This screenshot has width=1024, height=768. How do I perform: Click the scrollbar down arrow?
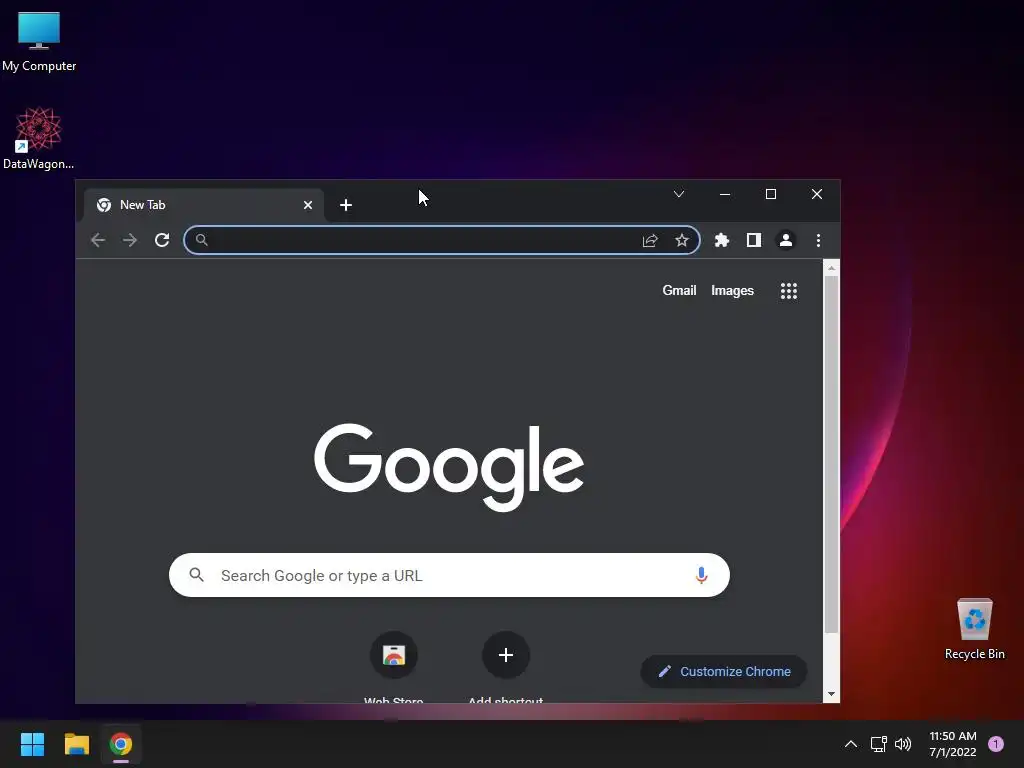point(831,694)
